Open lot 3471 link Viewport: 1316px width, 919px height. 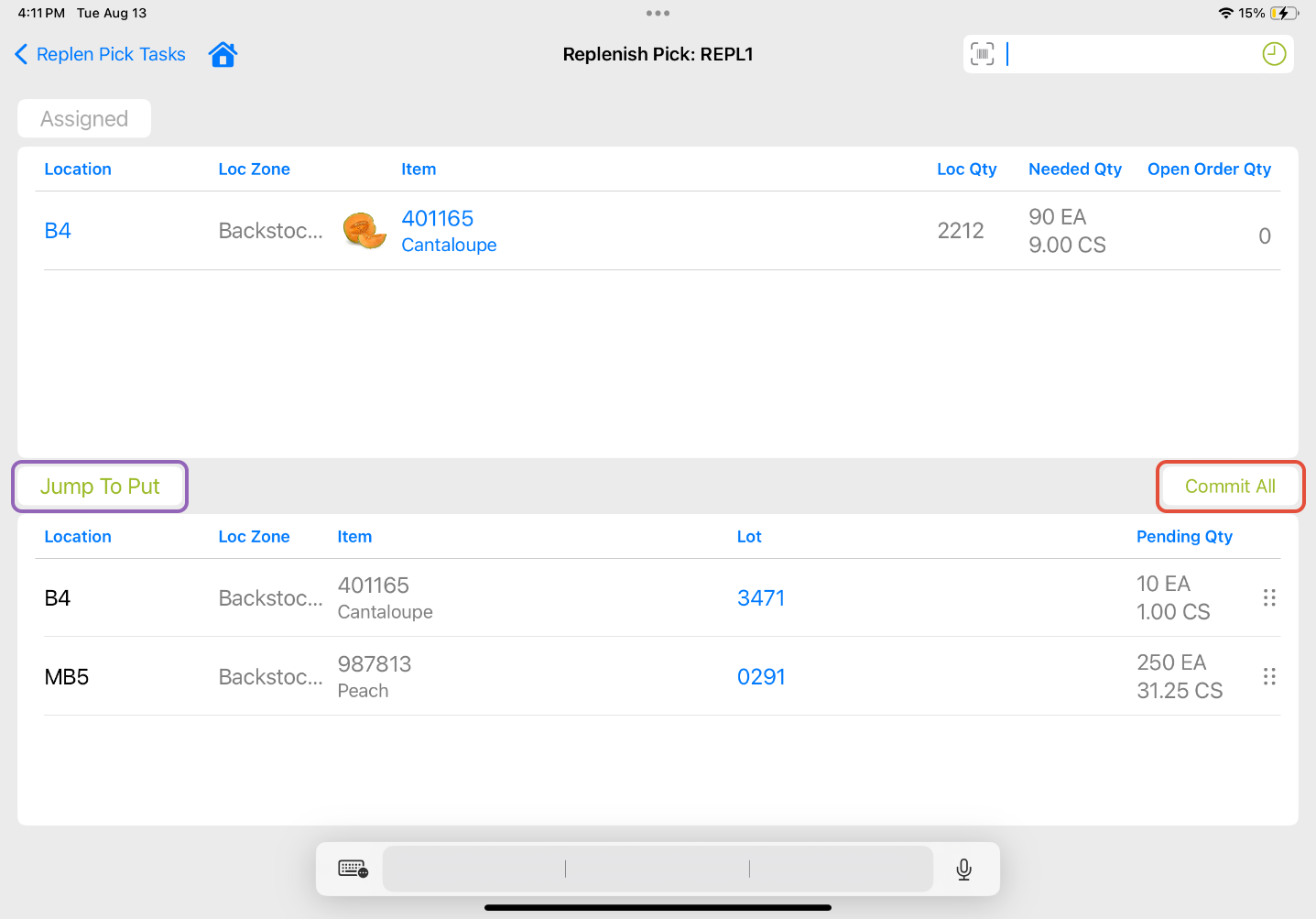[x=761, y=598]
